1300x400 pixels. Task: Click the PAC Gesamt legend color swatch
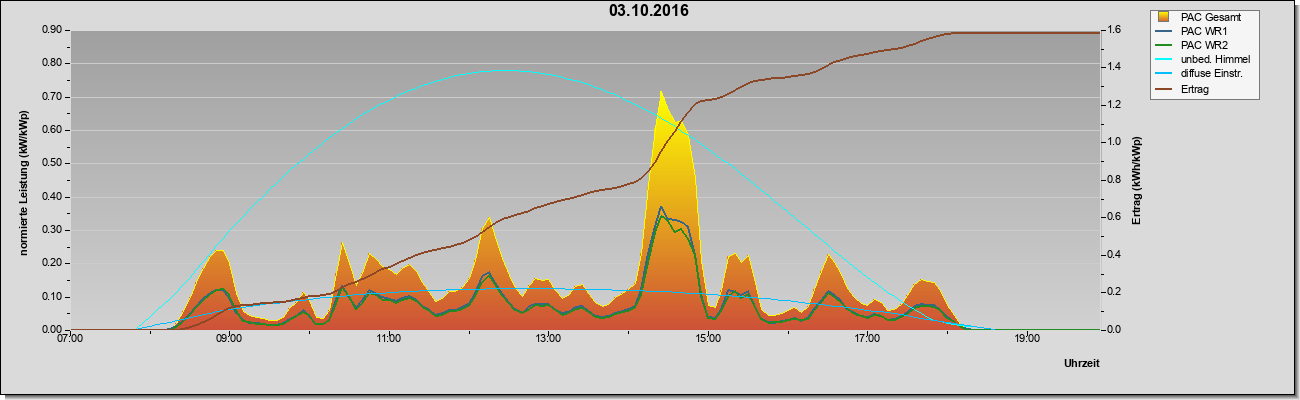tap(1164, 17)
